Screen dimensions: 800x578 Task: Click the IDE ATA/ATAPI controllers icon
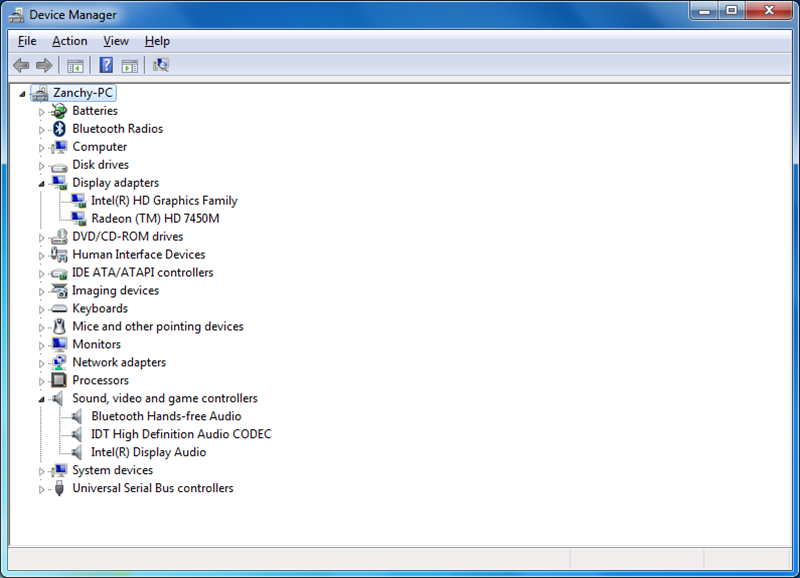59,273
